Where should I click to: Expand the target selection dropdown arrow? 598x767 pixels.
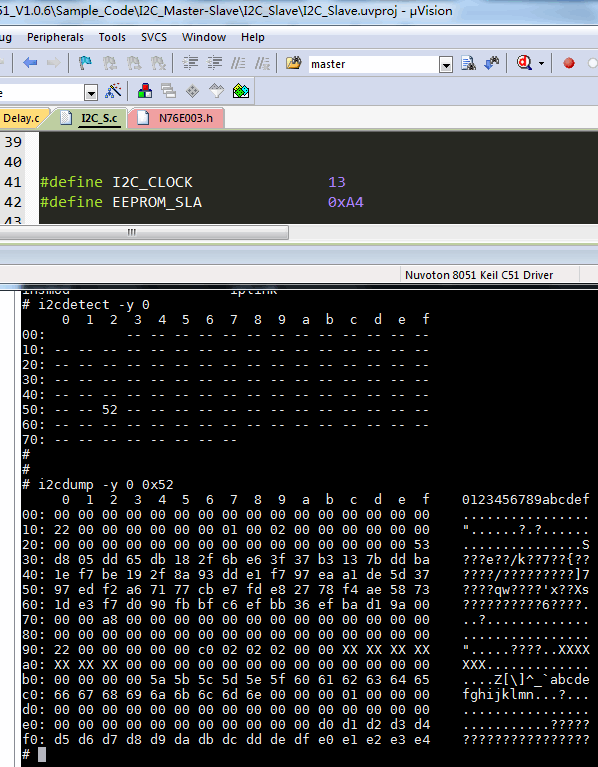click(x=90, y=92)
